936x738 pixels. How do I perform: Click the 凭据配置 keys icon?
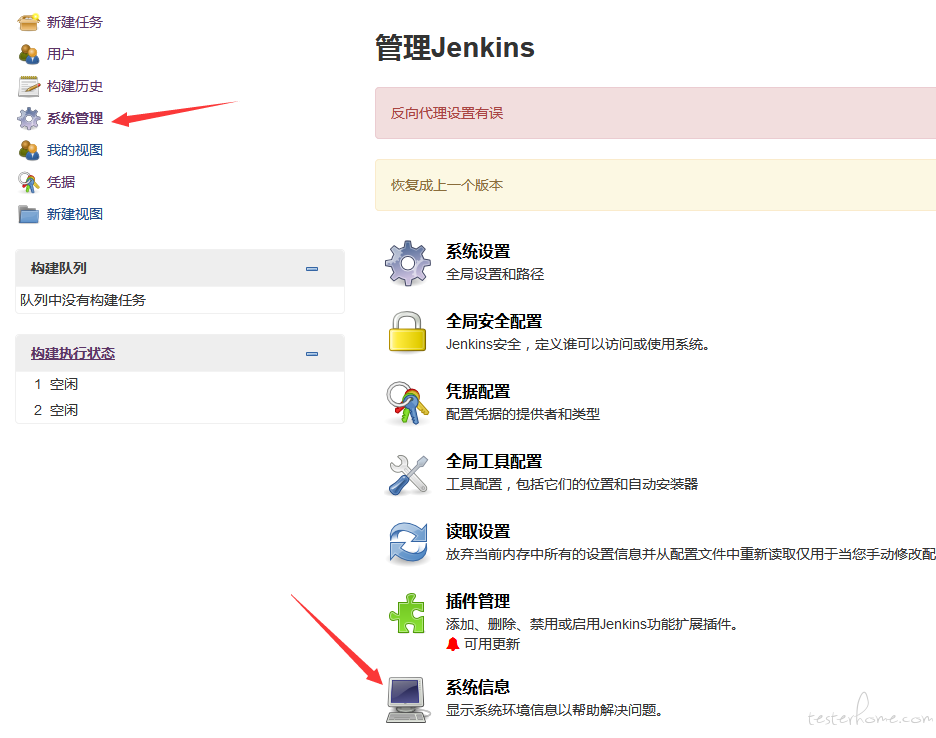pos(408,403)
